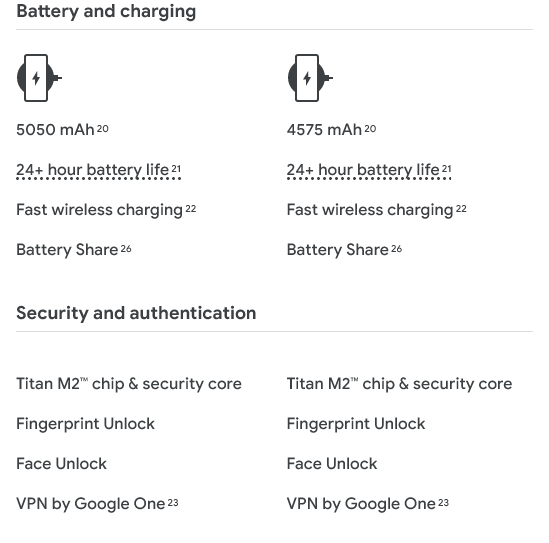Click footnote 23 on right VPN by Google One

(443, 503)
